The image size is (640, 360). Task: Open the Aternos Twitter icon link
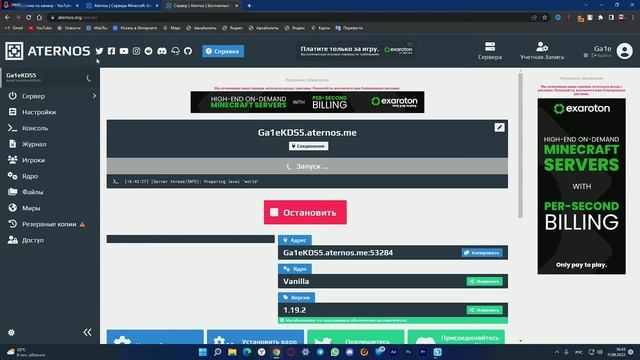tap(99, 51)
